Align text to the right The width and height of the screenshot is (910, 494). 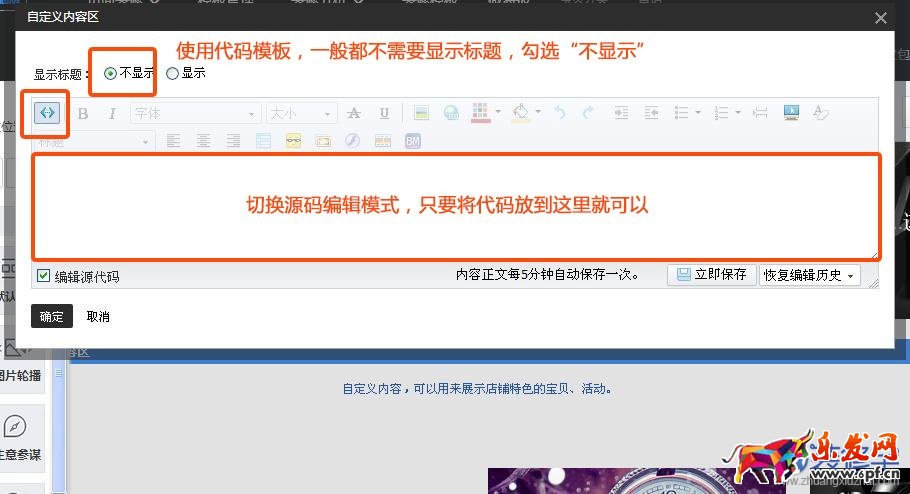click(x=233, y=140)
